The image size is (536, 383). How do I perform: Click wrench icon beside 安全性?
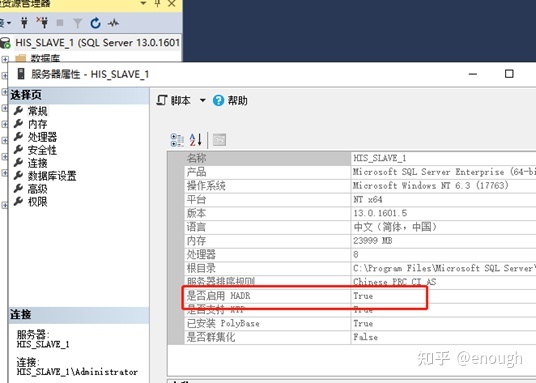click(18, 149)
